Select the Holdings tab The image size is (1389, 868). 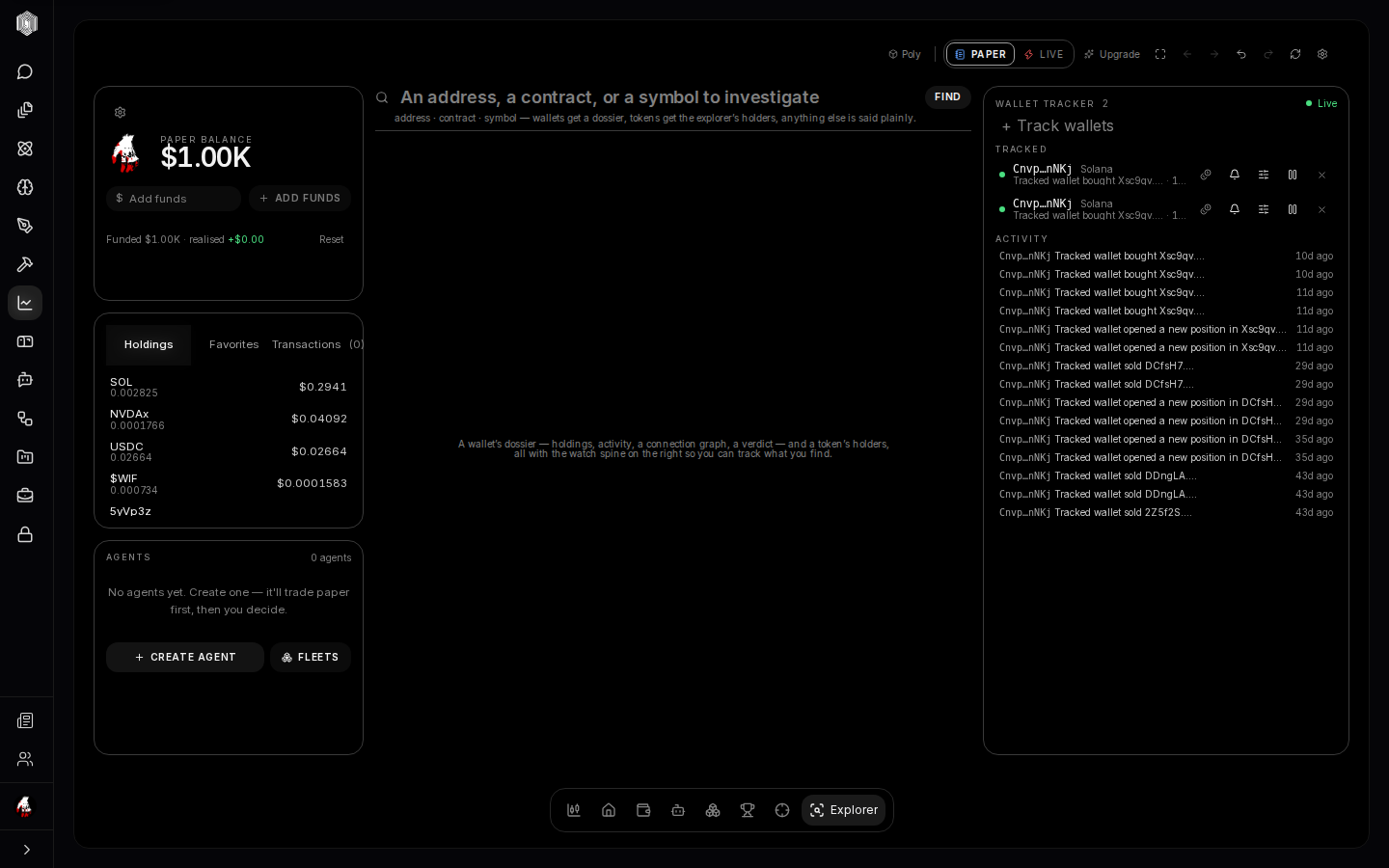click(149, 344)
